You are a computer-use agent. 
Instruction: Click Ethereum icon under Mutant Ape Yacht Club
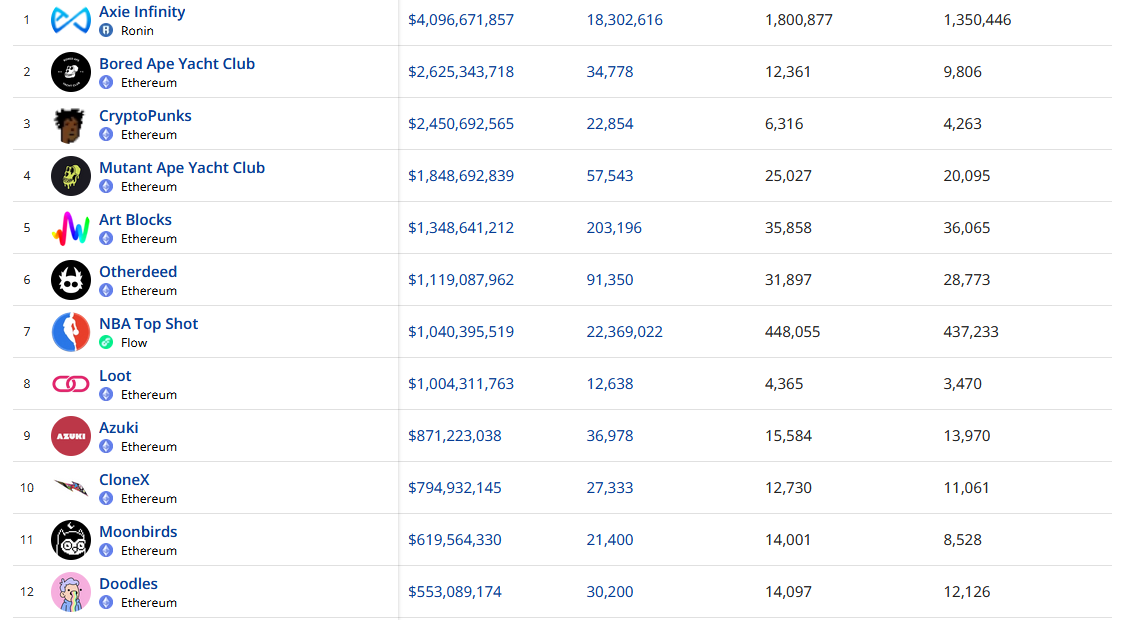click(x=106, y=187)
